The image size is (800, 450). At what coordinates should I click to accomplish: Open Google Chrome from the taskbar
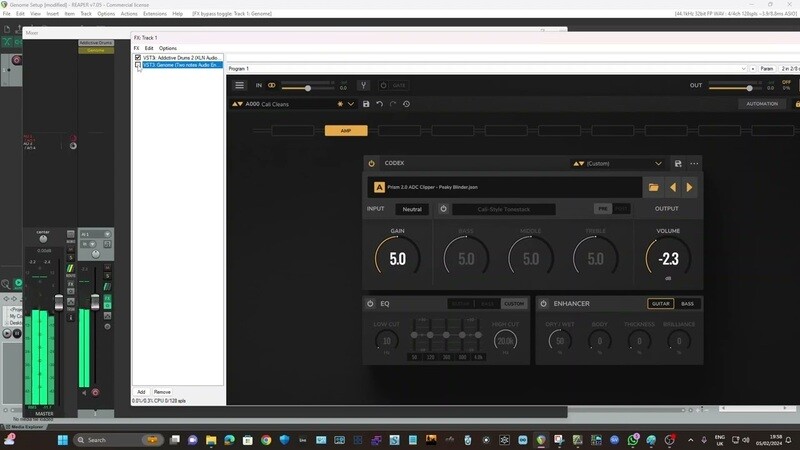pos(266,440)
